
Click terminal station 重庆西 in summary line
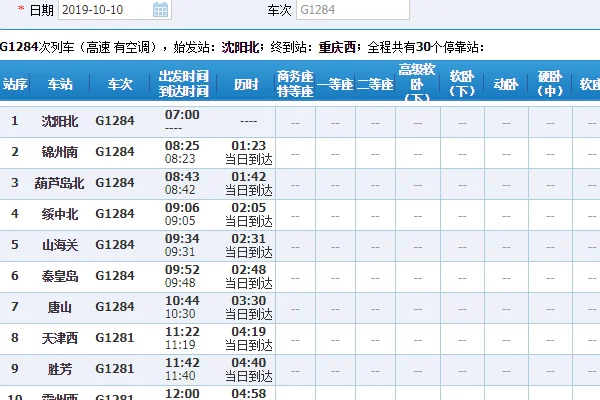338,47
